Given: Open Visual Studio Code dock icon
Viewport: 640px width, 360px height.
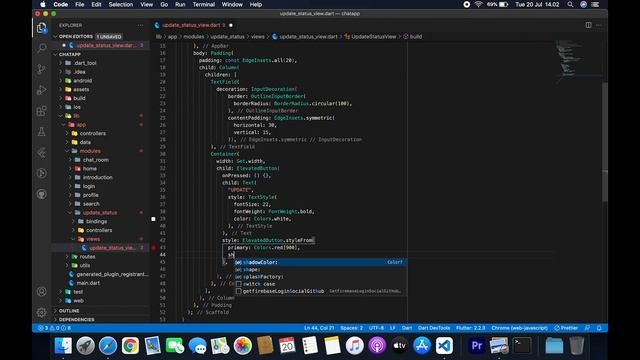Looking at the screenshot, I should click(x=444, y=346).
